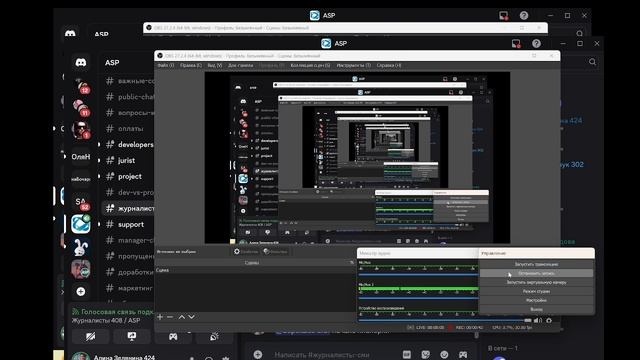This screenshot has height=360, width=640.
Task: Add a scene with the plus button in OBS
Action: pyautogui.click(x=160, y=317)
